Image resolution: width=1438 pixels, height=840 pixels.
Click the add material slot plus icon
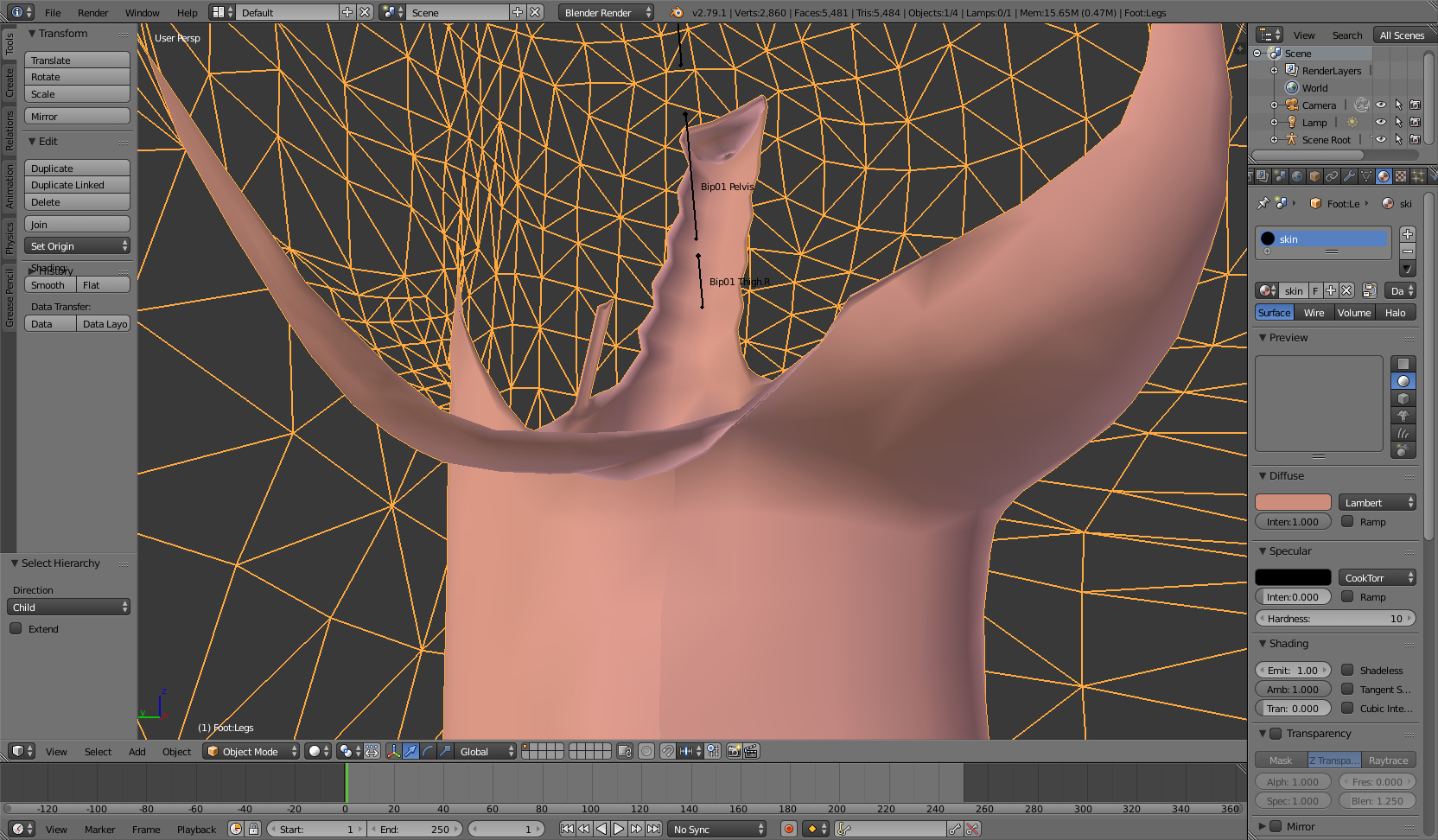[x=1408, y=234]
